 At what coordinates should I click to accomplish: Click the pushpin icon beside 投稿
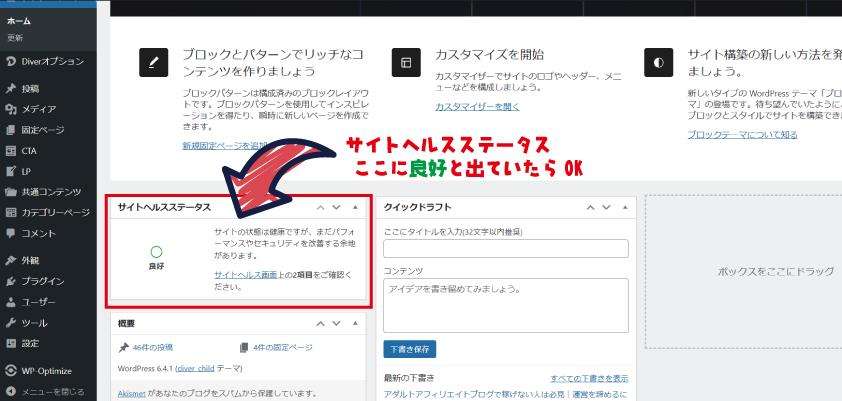pyautogui.click(x=10, y=88)
